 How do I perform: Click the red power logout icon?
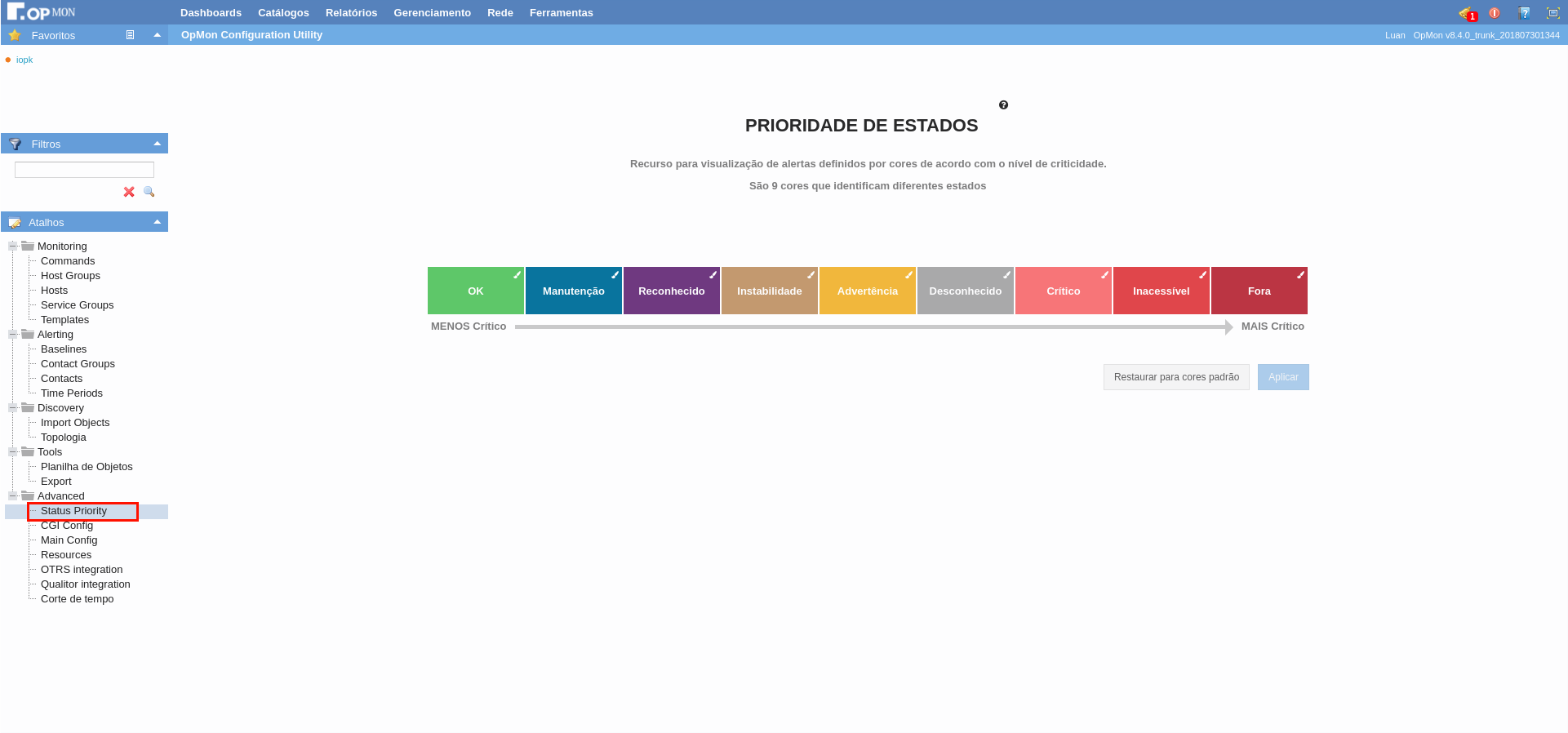(x=1495, y=13)
